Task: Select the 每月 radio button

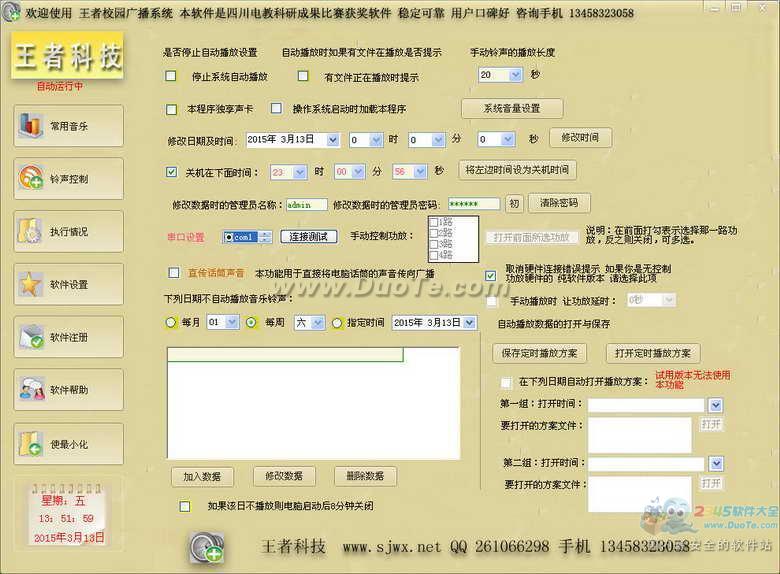Action: coord(171,322)
